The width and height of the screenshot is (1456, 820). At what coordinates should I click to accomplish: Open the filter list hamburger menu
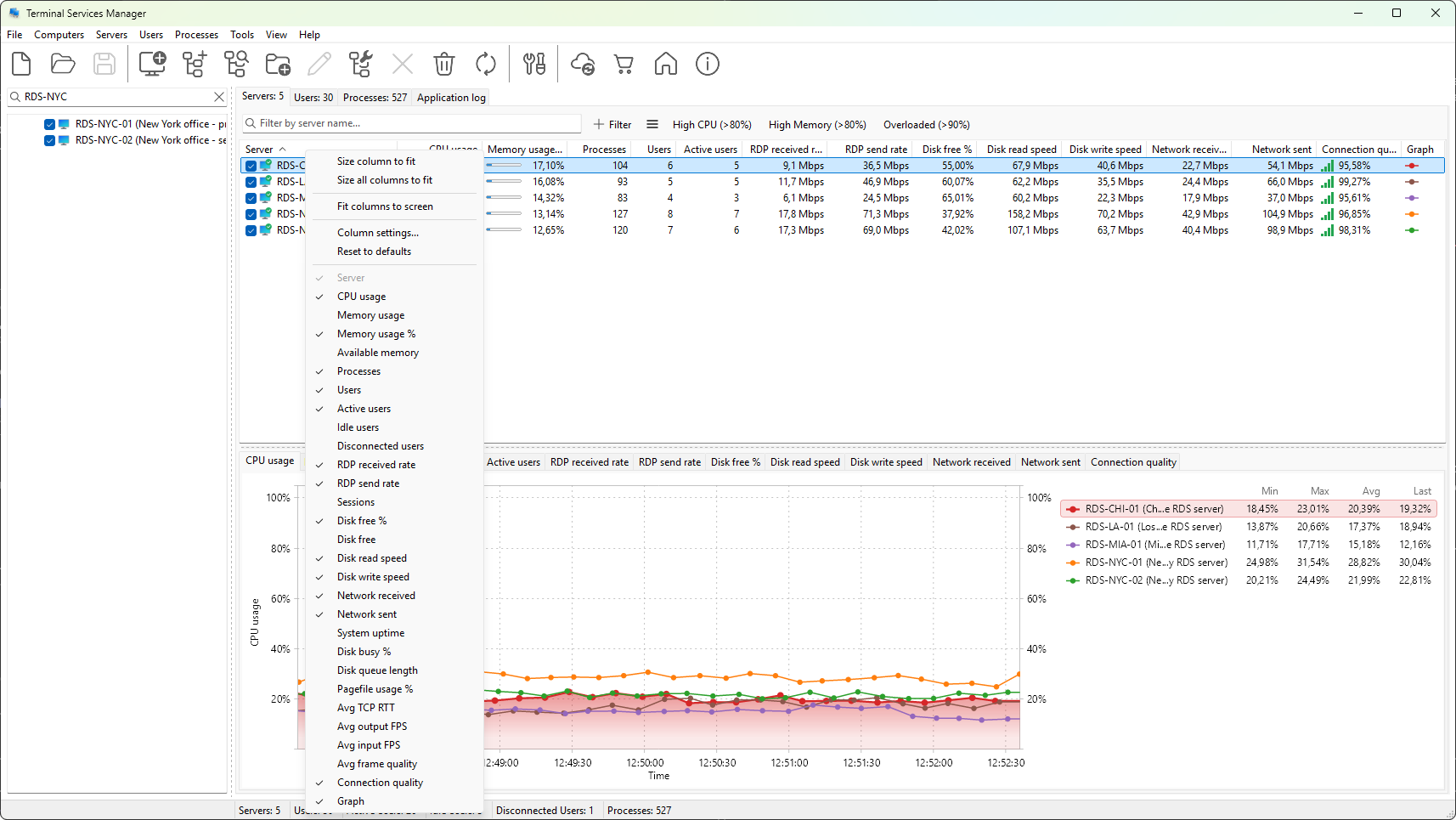(652, 124)
